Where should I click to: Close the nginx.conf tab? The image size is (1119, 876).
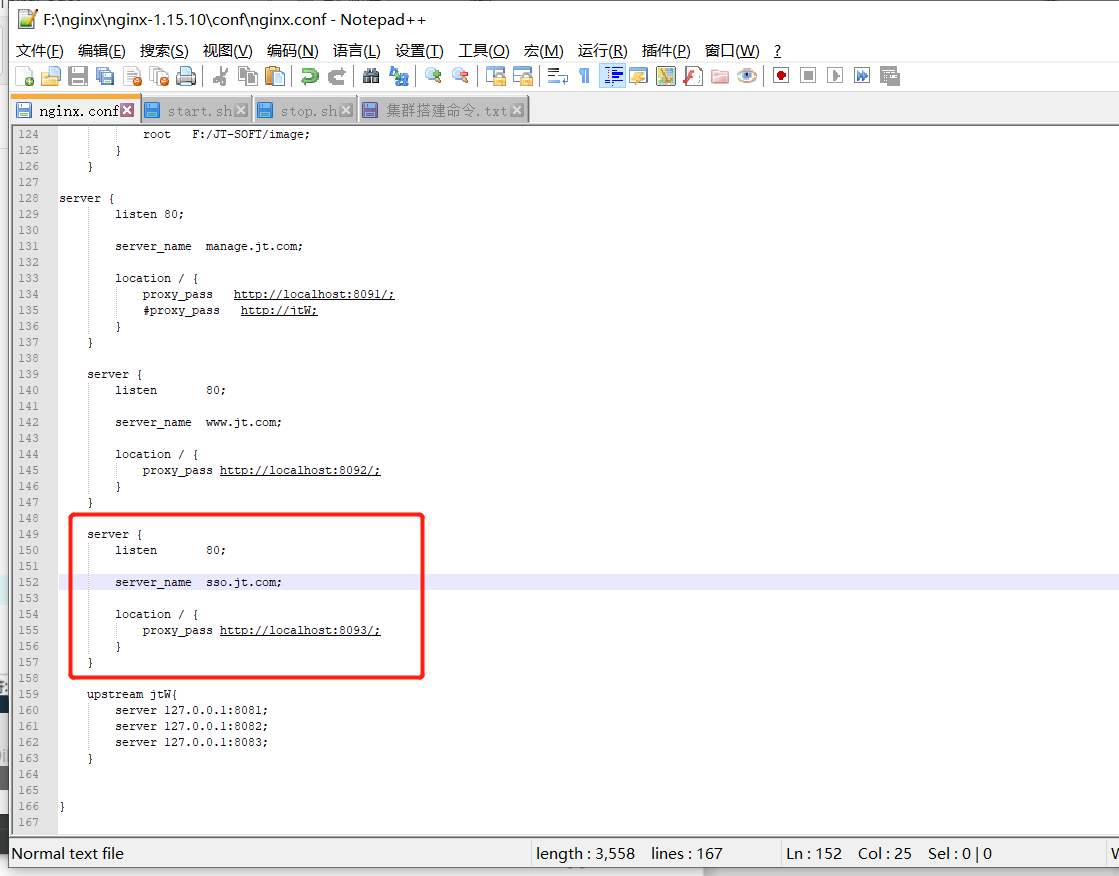click(127, 110)
